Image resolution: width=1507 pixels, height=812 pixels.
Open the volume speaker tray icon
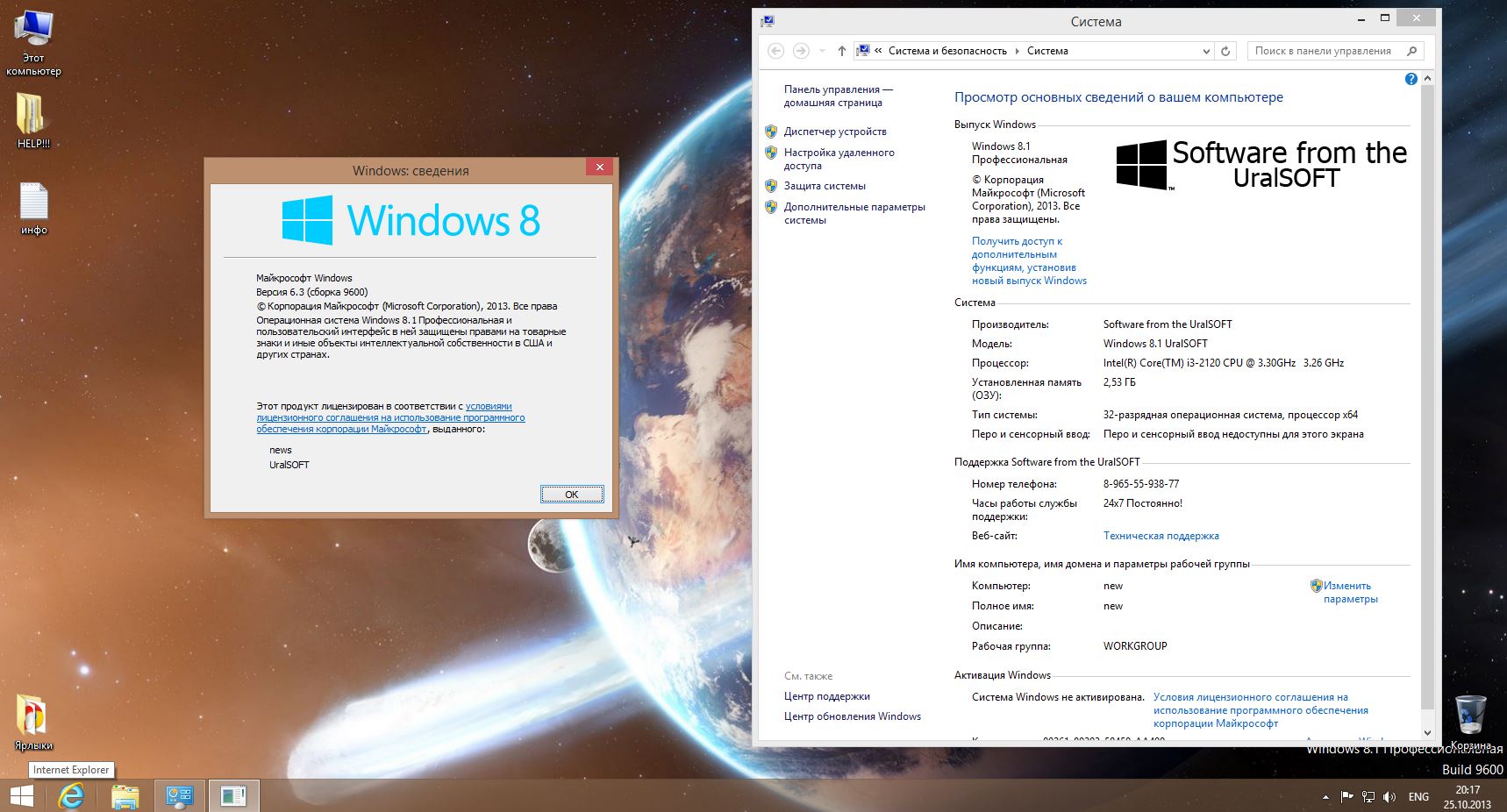(1389, 796)
